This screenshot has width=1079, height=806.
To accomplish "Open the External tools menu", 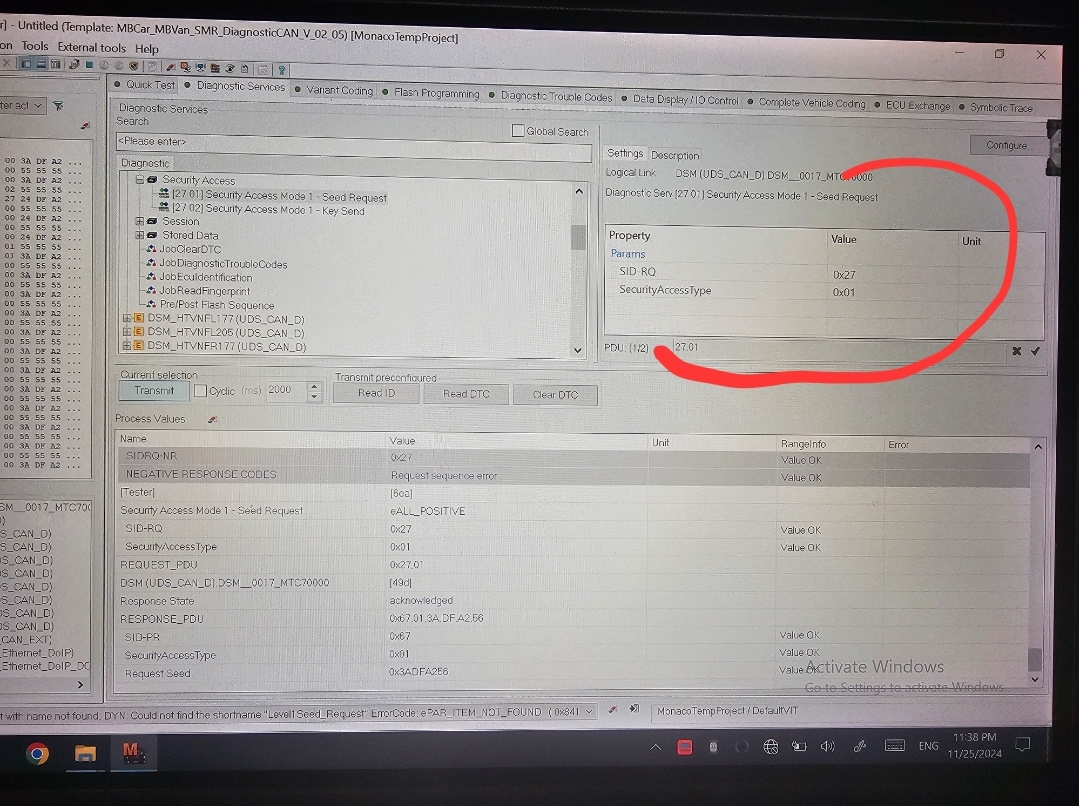I will tap(92, 47).
